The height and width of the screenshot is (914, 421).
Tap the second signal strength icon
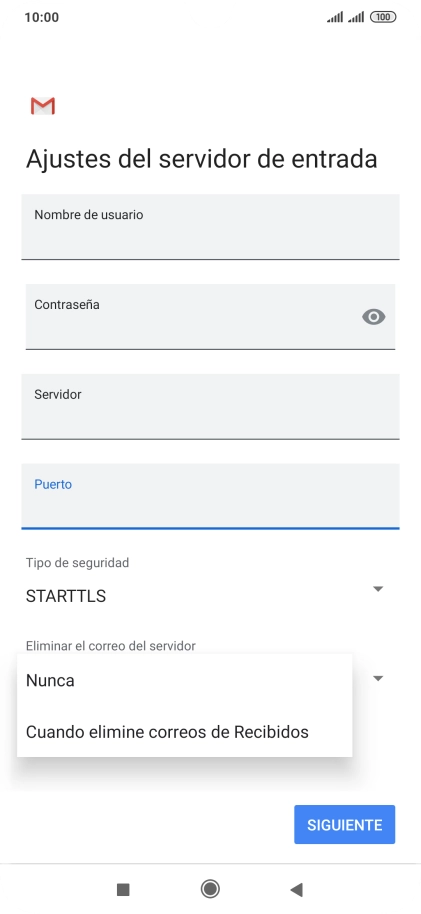(x=356, y=17)
